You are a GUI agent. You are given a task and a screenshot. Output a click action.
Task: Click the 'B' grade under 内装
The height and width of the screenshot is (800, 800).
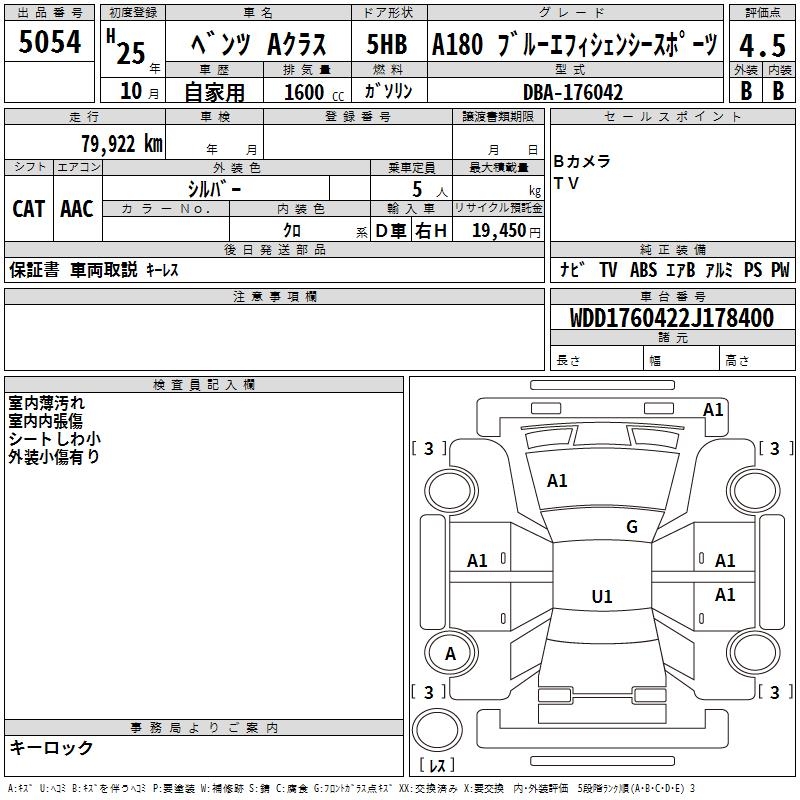tap(778, 90)
